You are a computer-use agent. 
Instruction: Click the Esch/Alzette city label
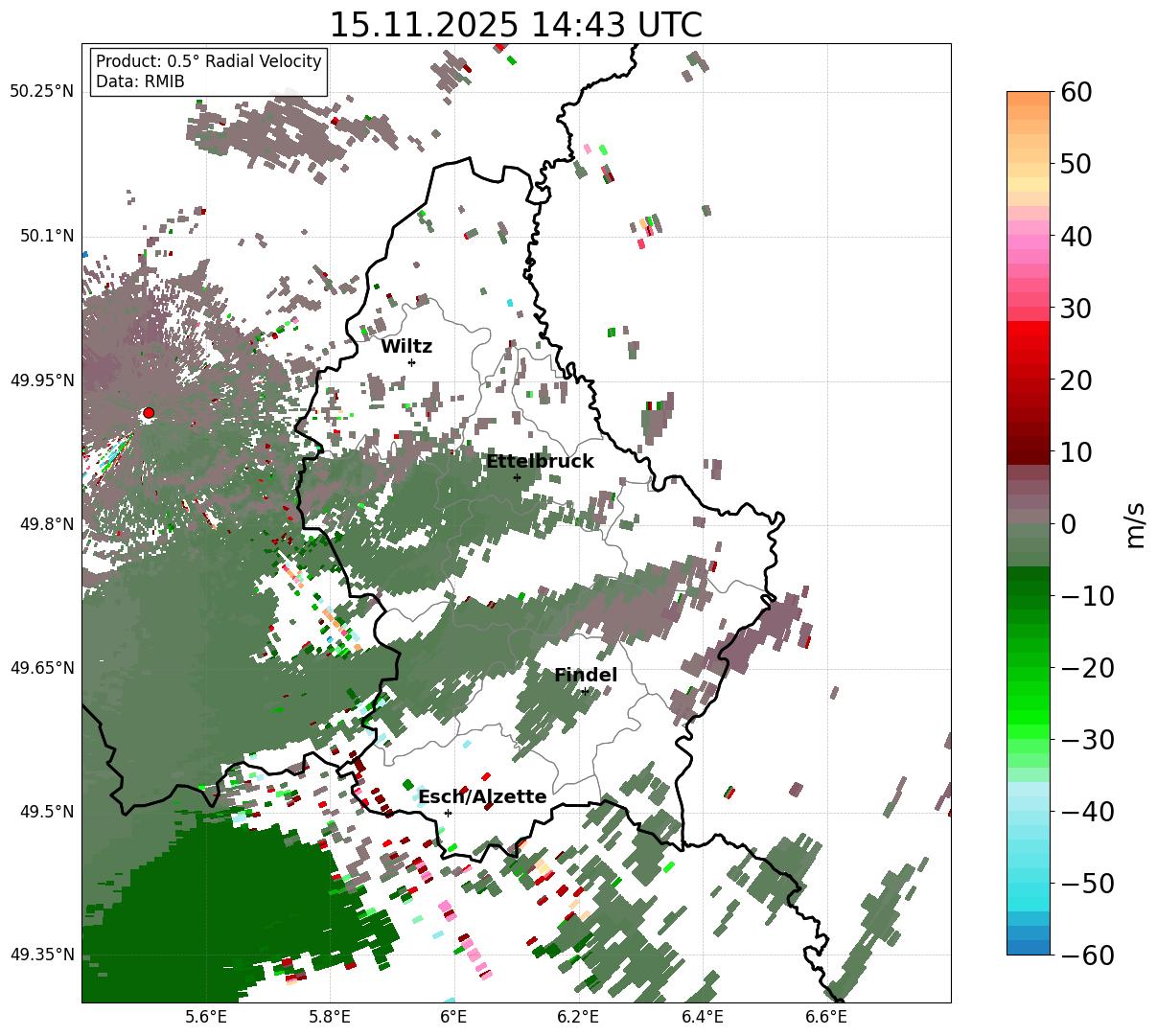click(x=482, y=797)
